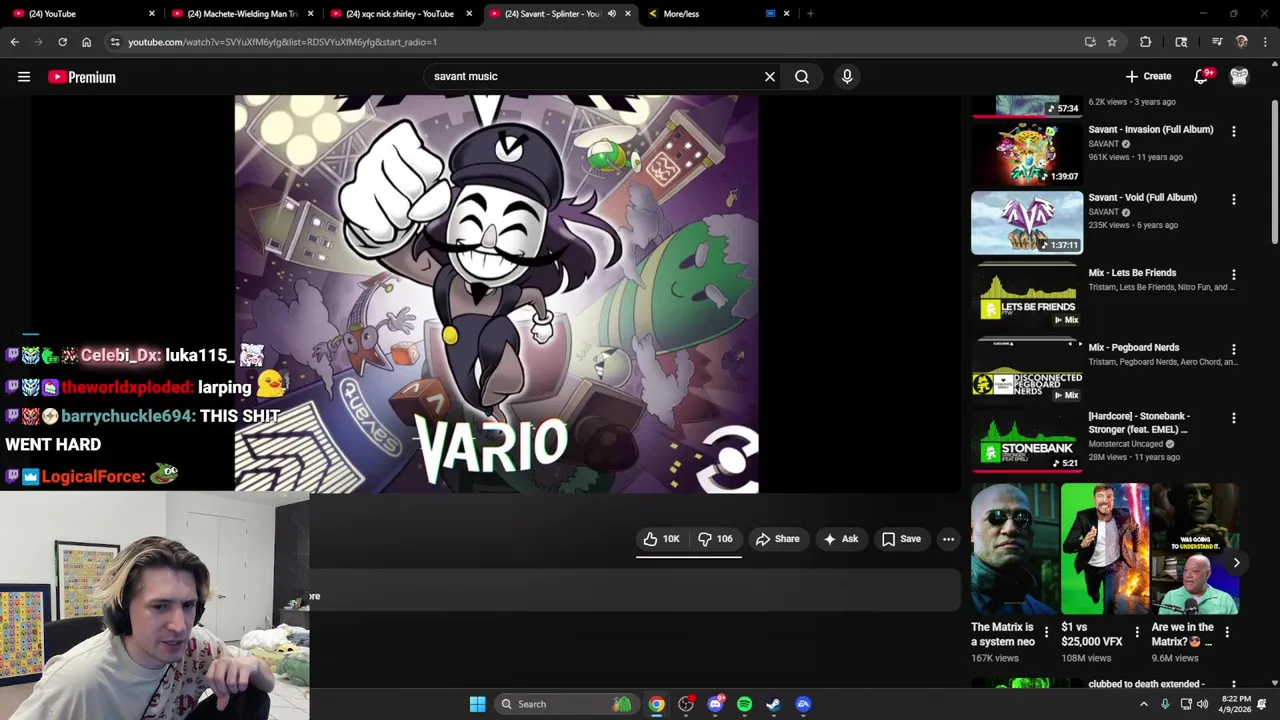Clear the search box text
The image size is (1280, 720).
point(770,77)
